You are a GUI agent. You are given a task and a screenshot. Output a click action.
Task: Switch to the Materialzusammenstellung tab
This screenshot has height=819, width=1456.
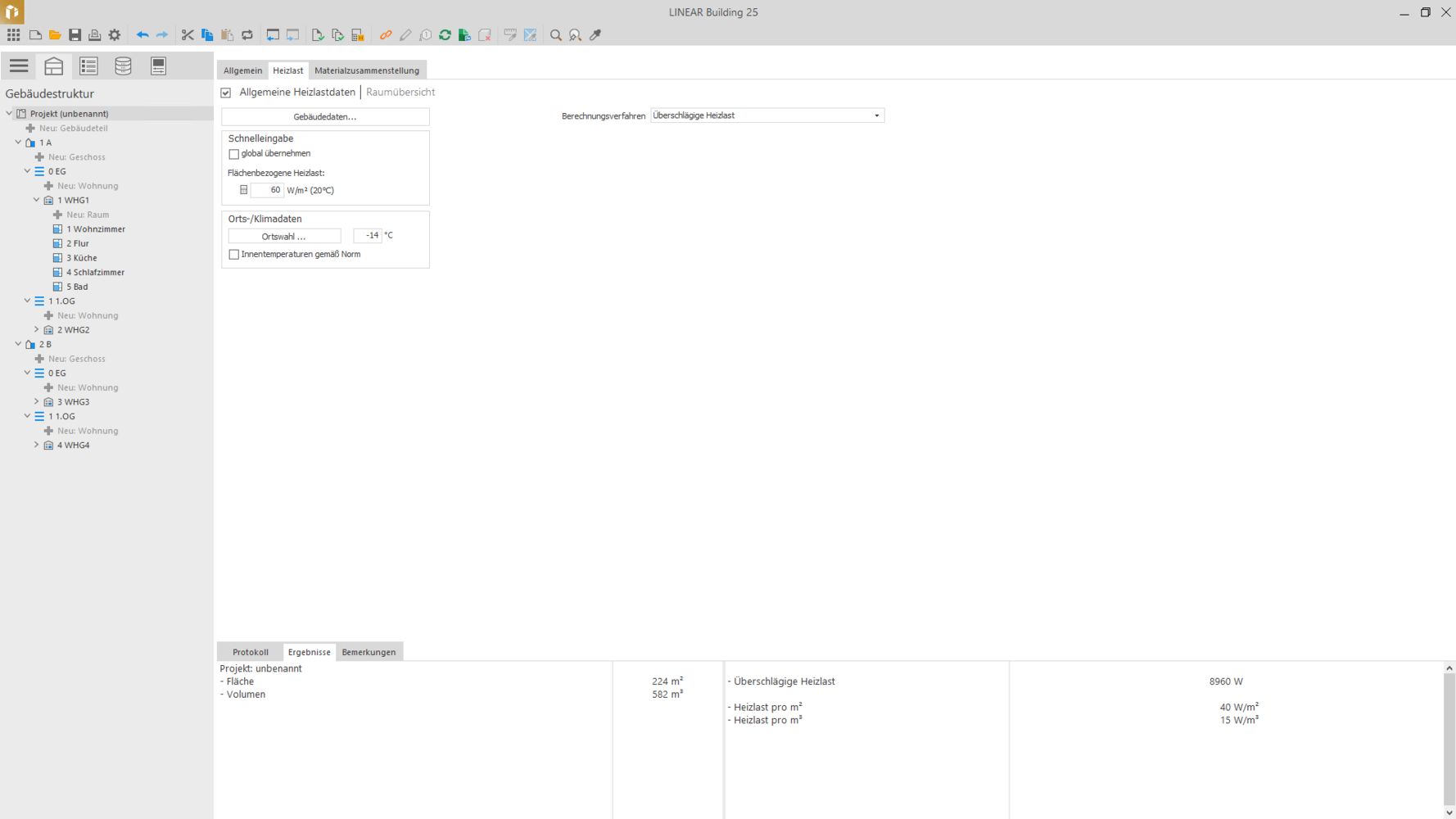(366, 70)
